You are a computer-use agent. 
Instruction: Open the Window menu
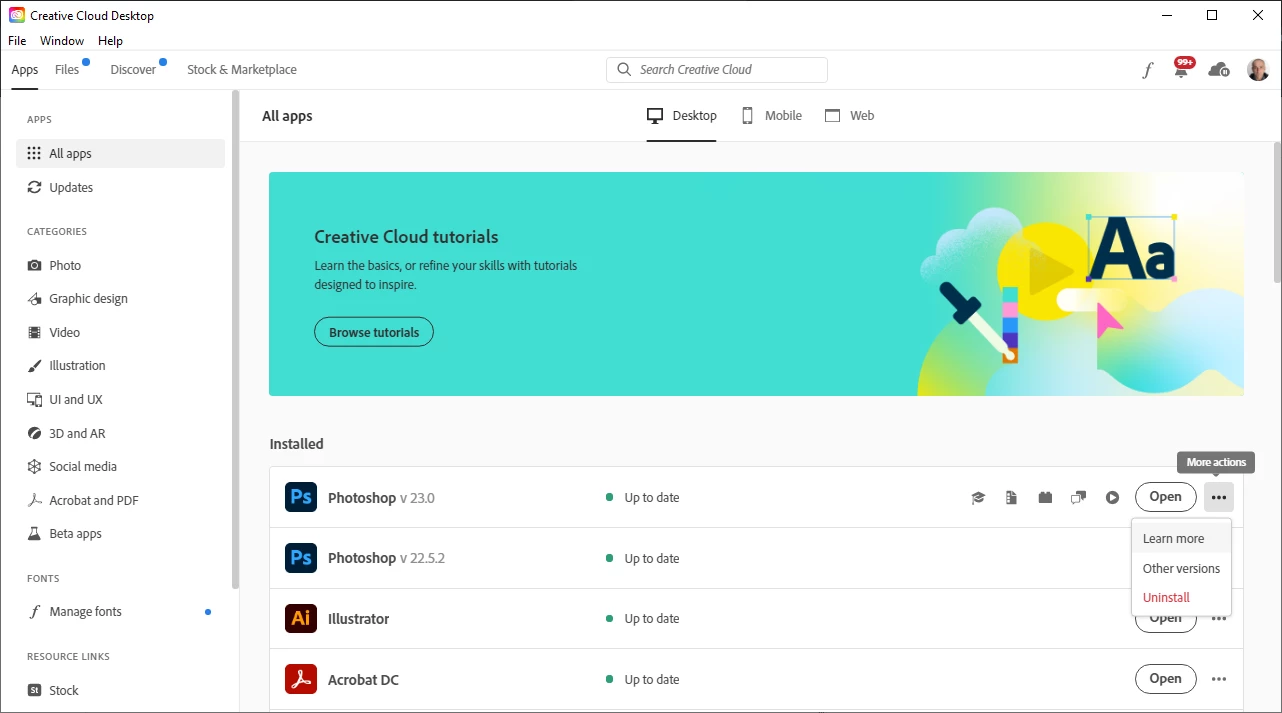pos(62,41)
